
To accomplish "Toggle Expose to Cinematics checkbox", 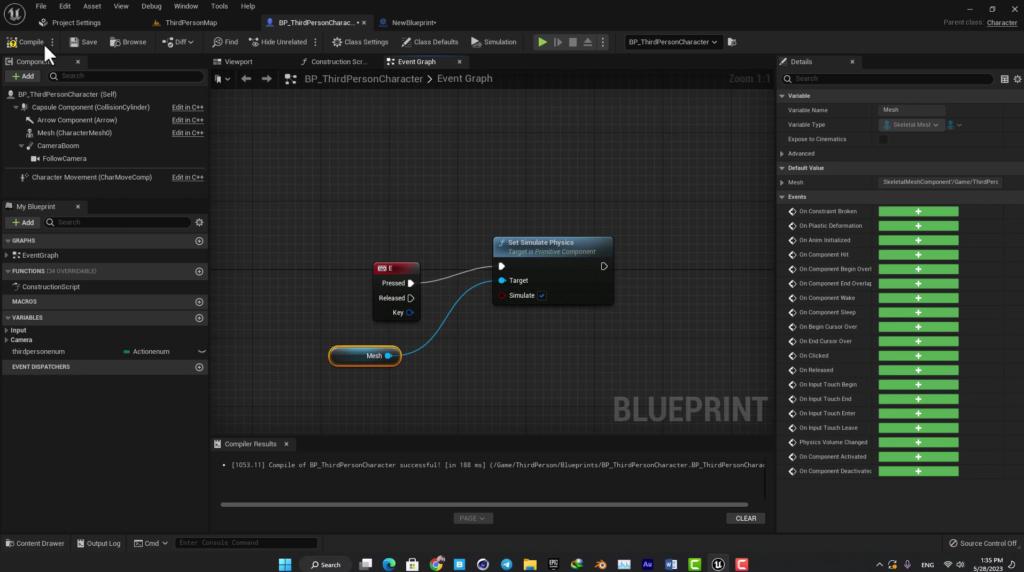I will pos(883,139).
